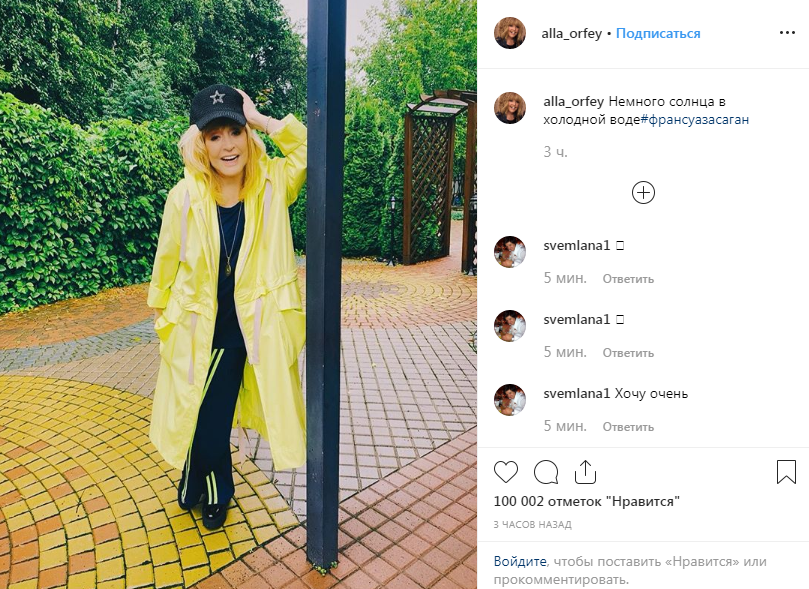Open alla_orfey username in the header
Screen dimensions: 809x589
572,34
